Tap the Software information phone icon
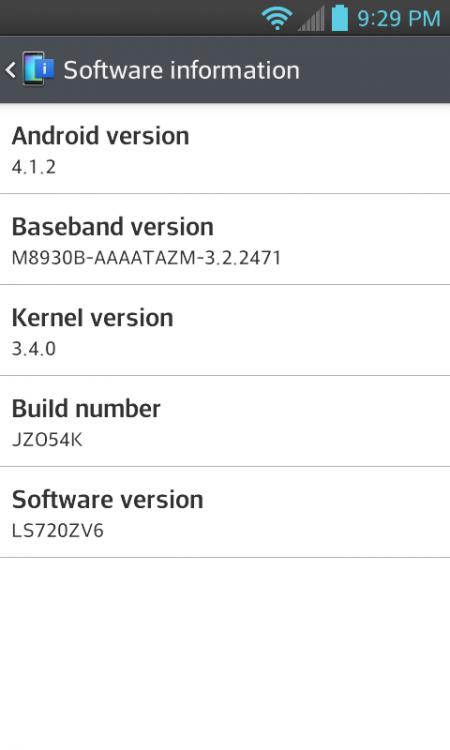 (x=38, y=69)
